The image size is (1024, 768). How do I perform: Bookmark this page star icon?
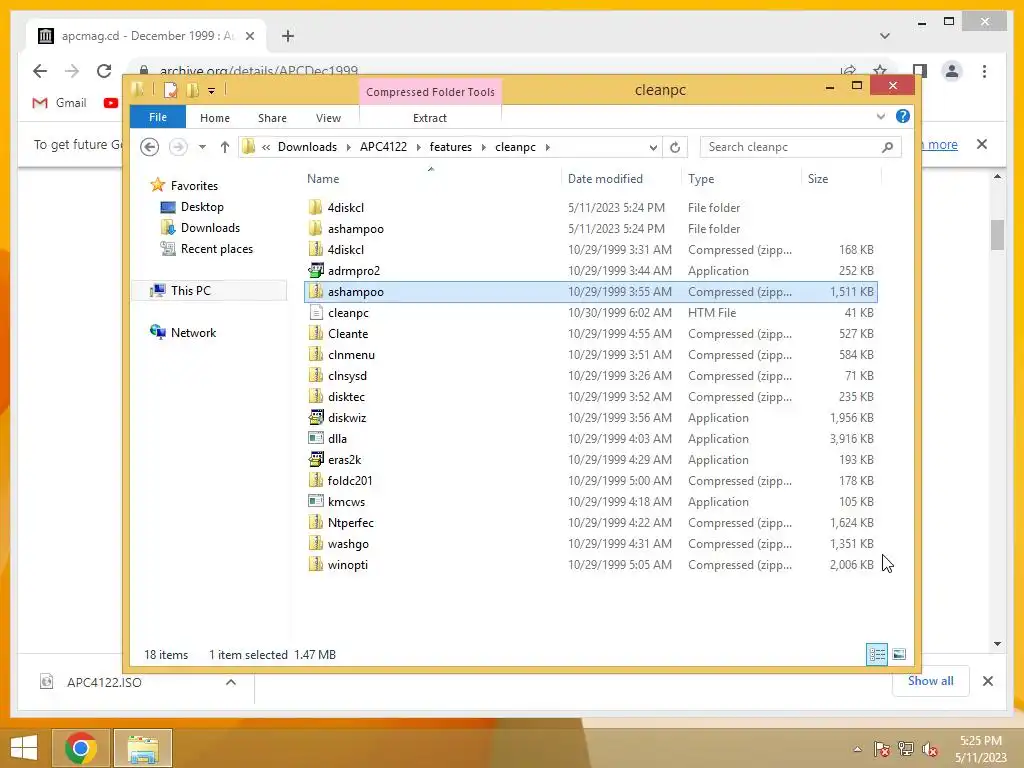point(880,71)
